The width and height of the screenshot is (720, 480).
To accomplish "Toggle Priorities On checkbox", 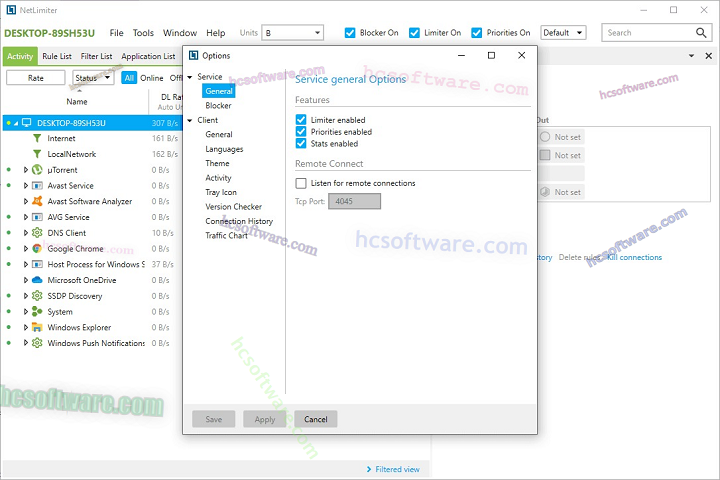I will tap(477, 33).
